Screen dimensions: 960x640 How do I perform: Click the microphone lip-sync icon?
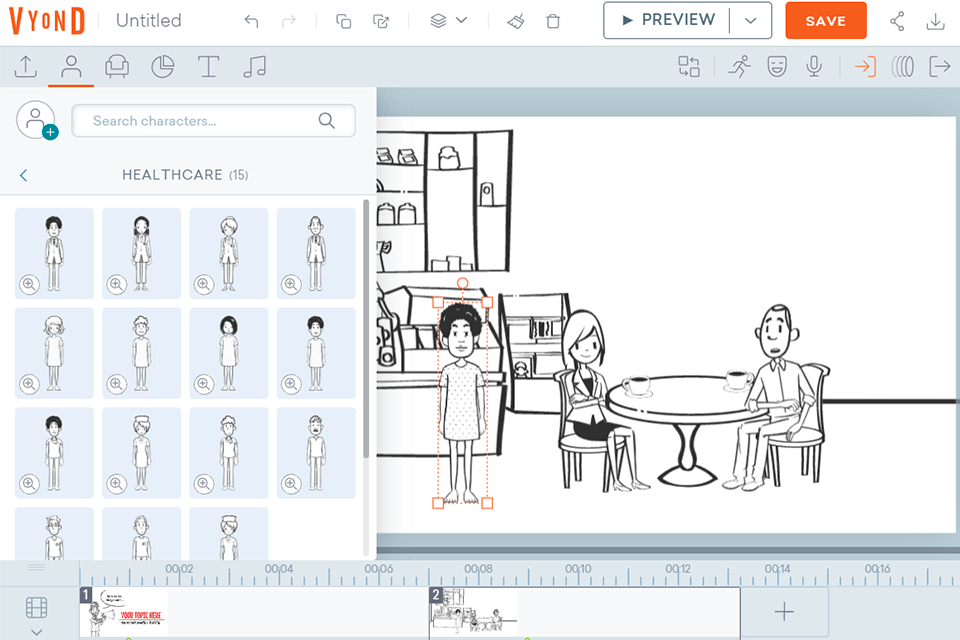[814, 66]
